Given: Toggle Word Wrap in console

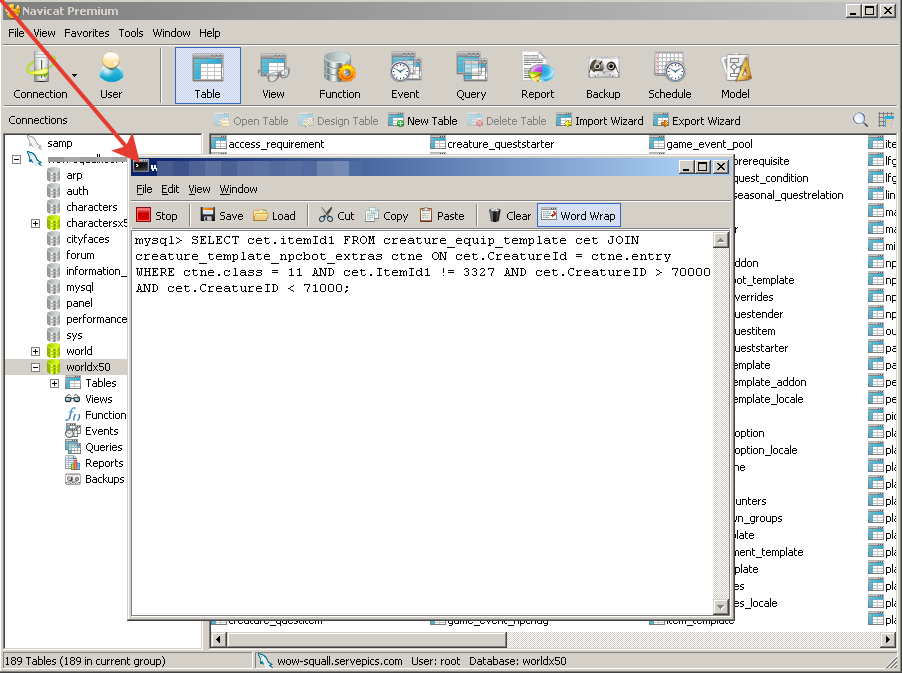Looking at the screenshot, I should (x=579, y=216).
